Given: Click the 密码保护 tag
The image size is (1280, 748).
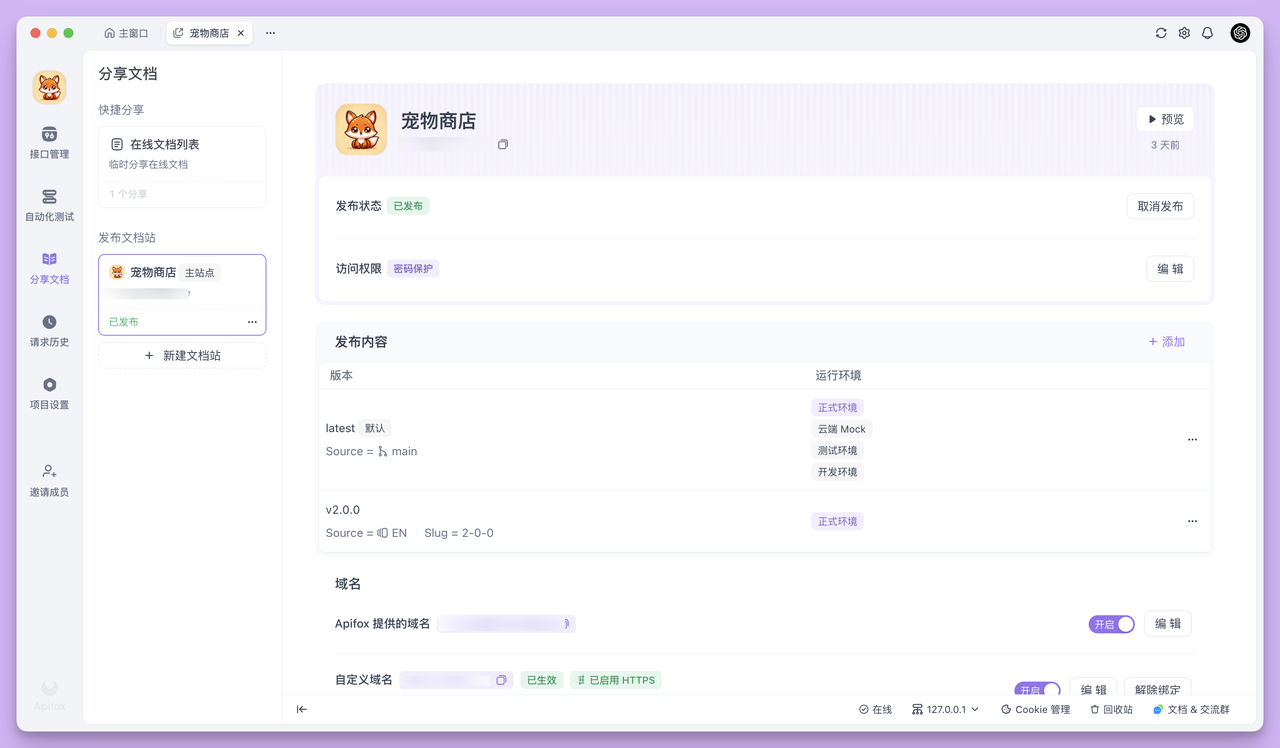Looking at the screenshot, I should tap(413, 269).
